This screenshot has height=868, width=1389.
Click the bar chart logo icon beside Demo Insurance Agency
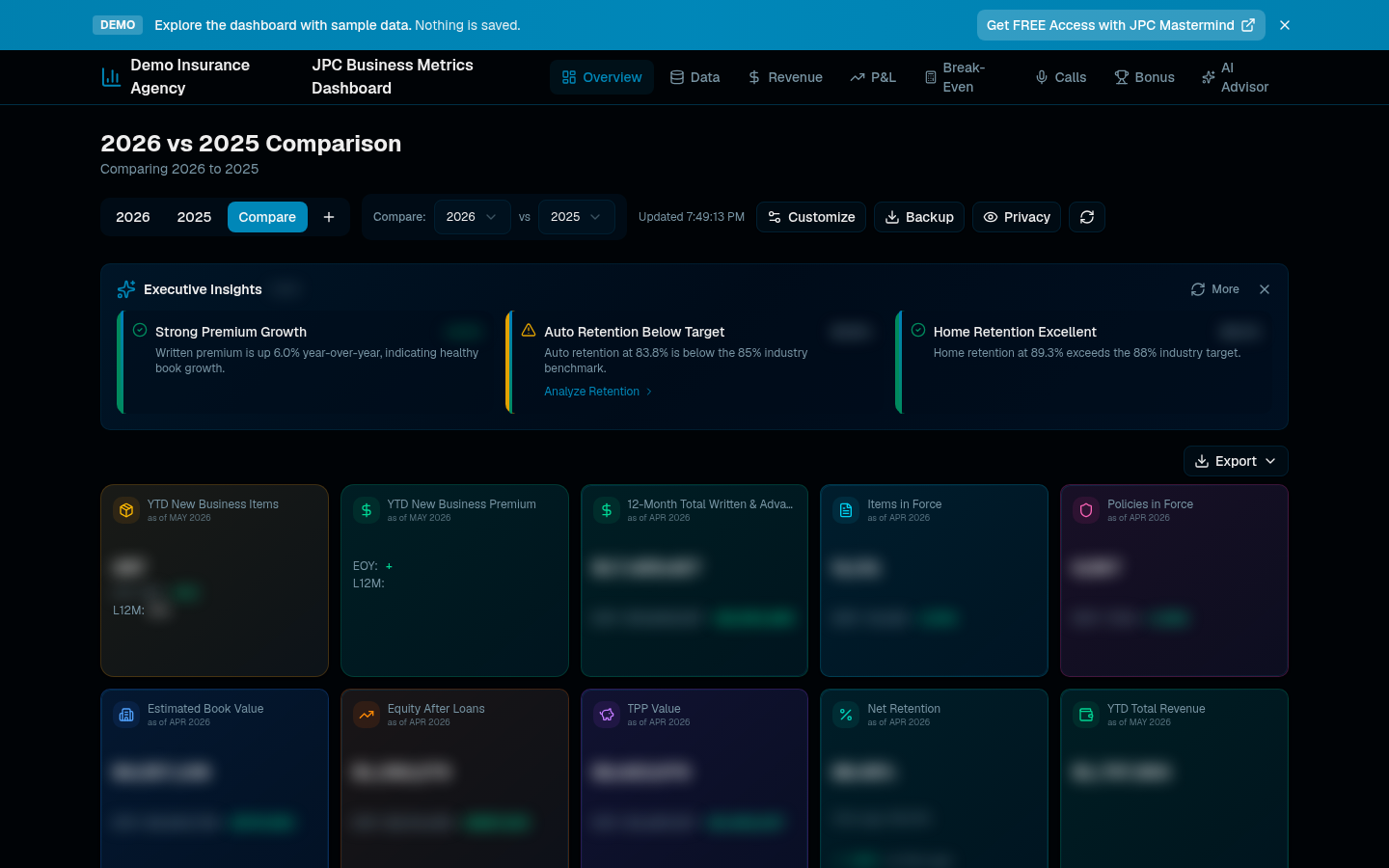coord(111,77)
